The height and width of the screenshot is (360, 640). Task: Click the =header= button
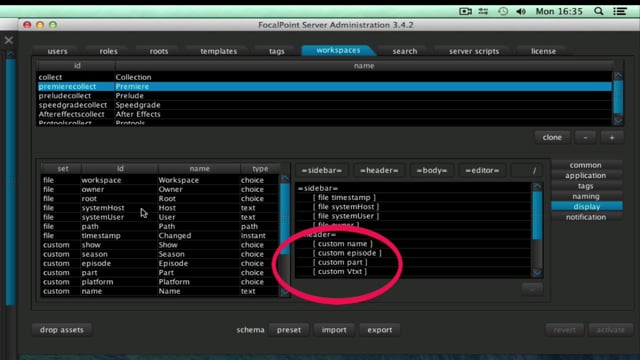pyautogui.click(x=379, y=170)
